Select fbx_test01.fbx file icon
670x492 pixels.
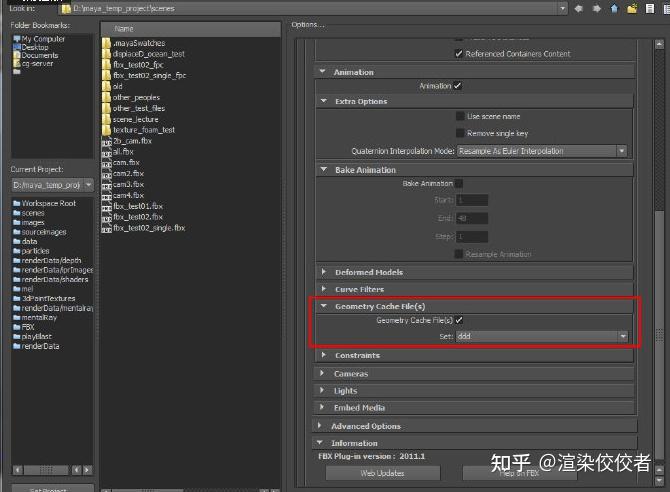(x=106, y=206)
